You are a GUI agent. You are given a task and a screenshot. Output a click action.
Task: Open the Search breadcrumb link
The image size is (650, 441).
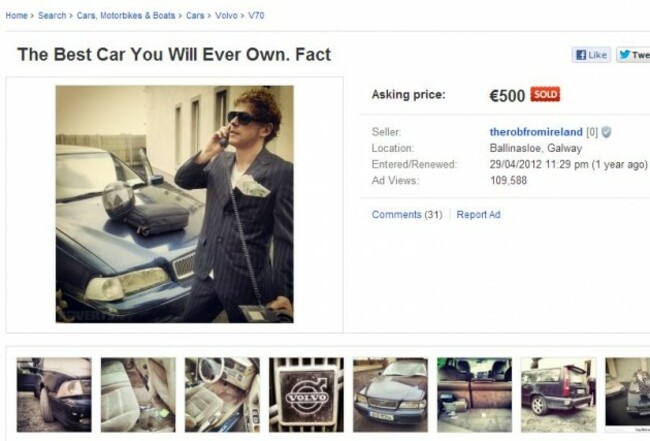pos(52,15)
